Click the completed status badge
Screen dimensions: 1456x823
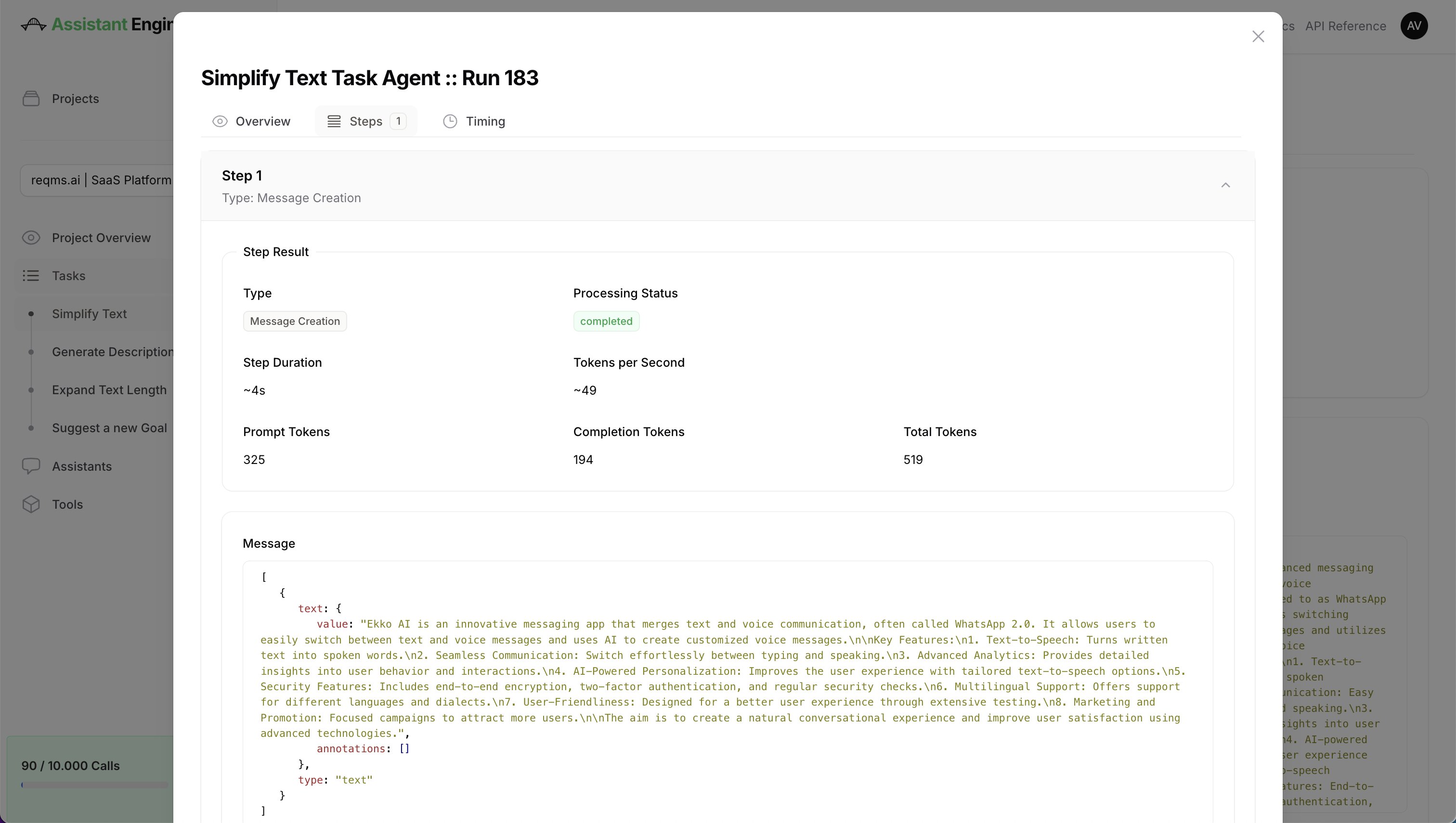pos(606,321)
